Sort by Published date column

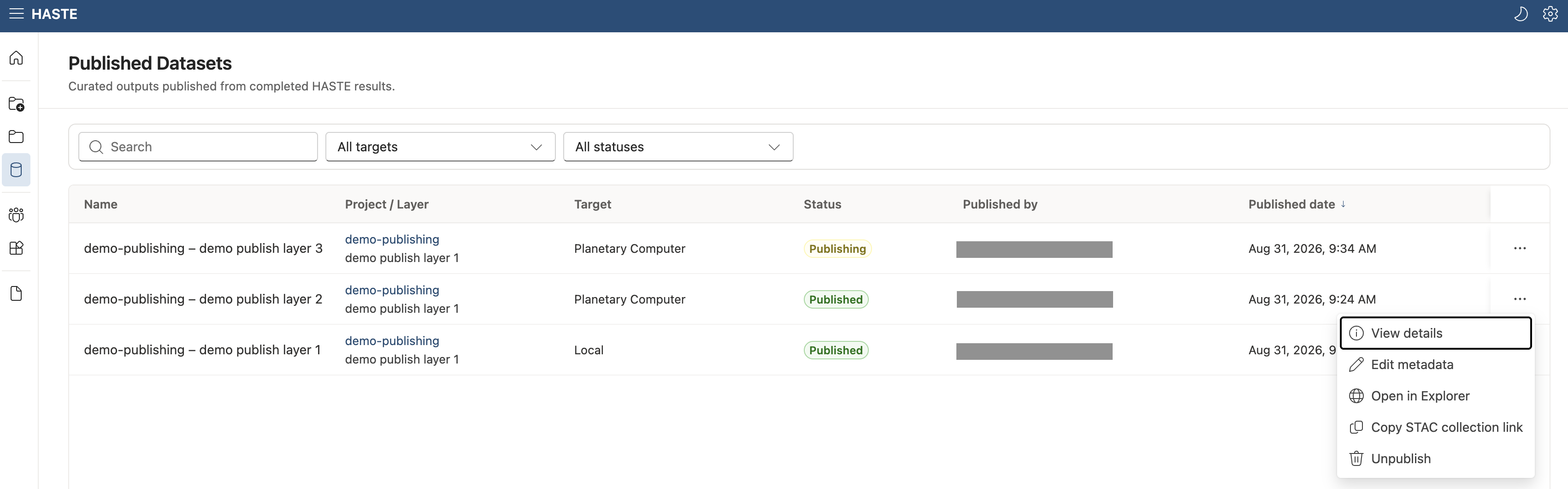(1291, 205)
